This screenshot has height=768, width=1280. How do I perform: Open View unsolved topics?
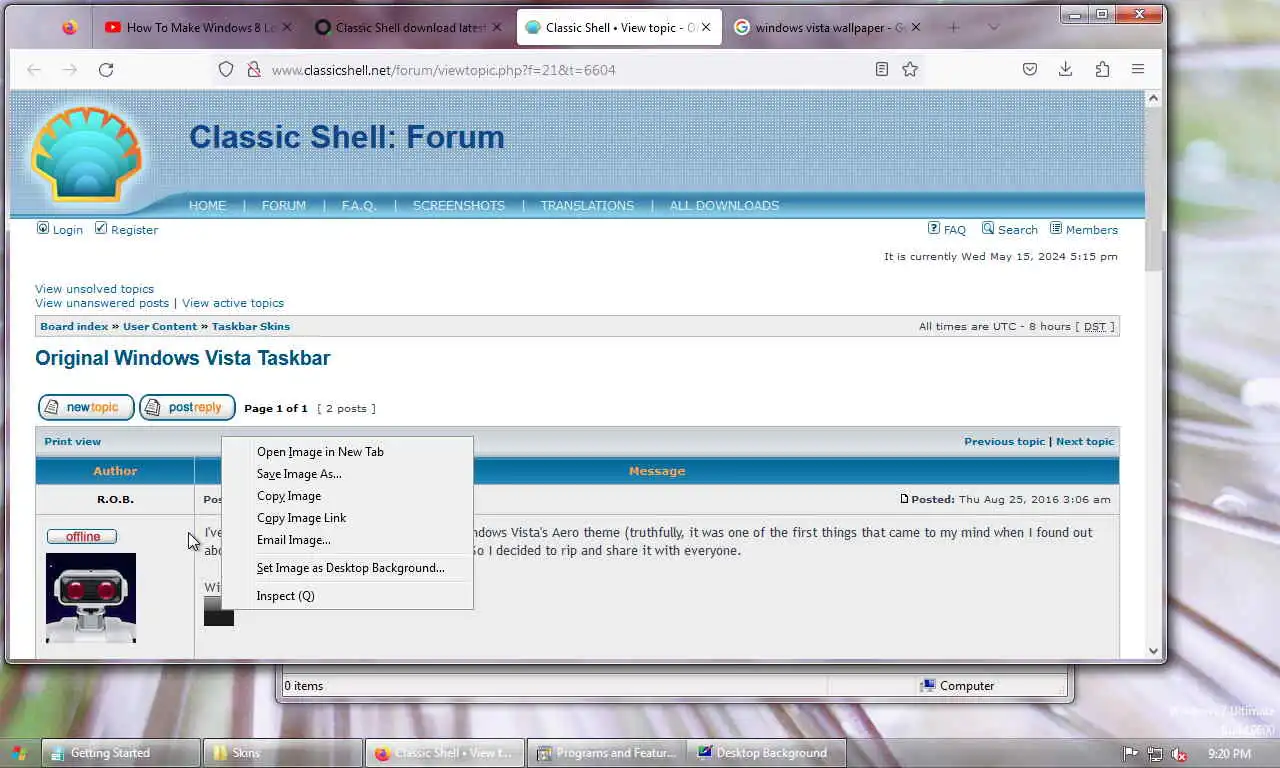click(x=94, y=289)
